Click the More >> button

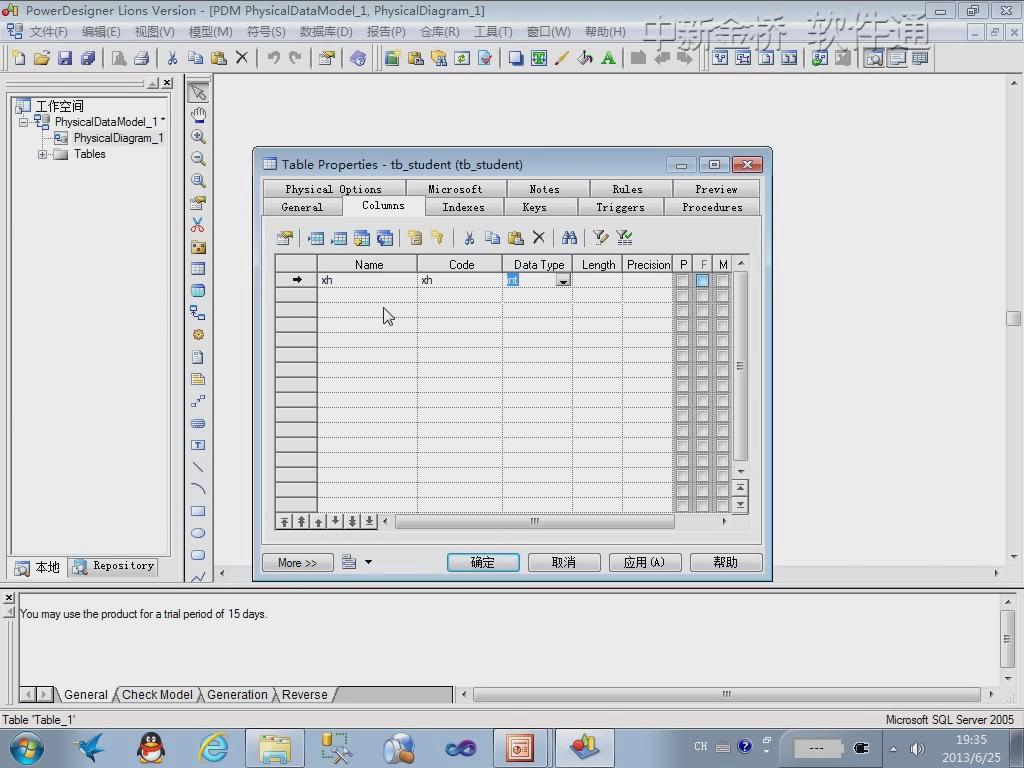tap(297, 562)
